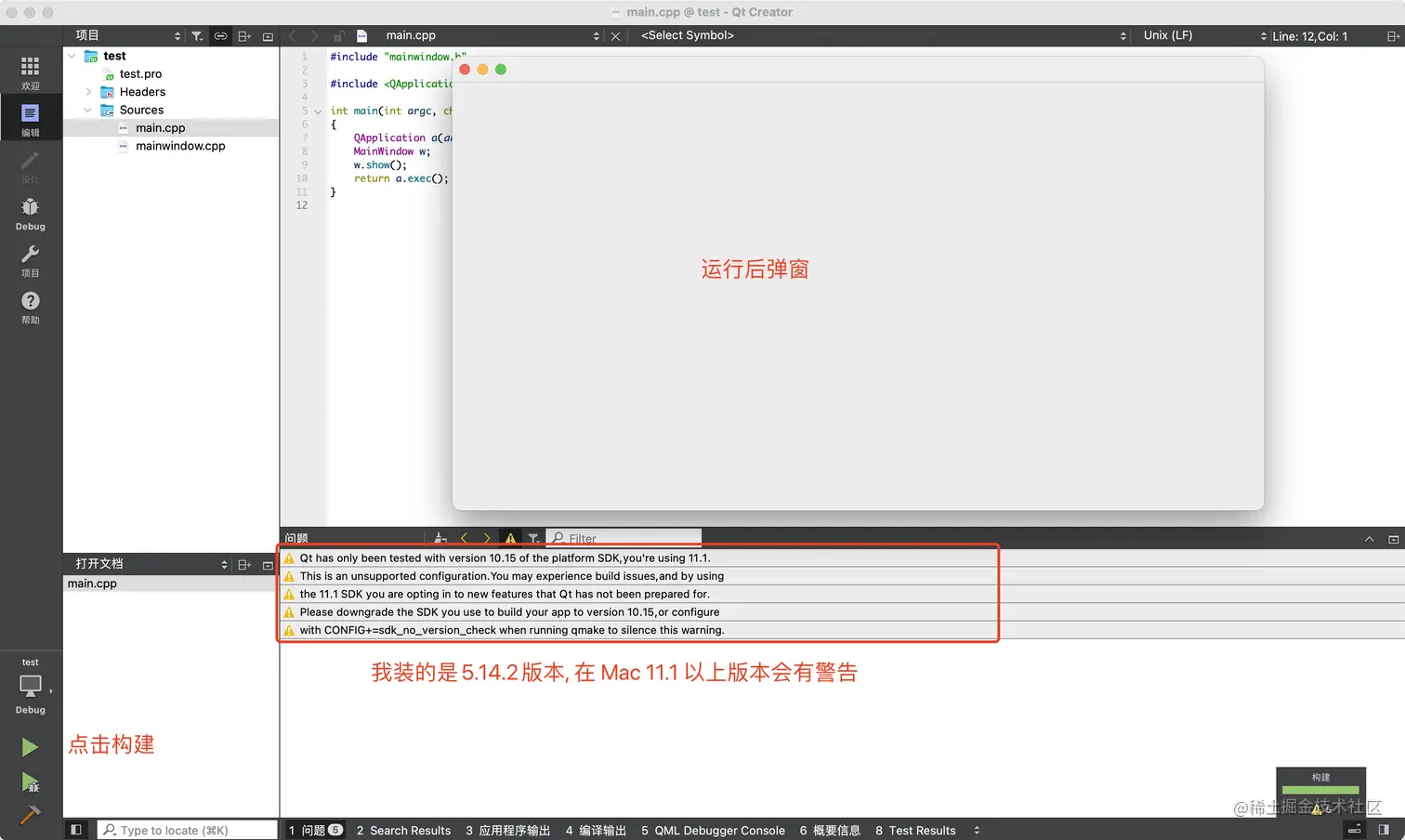The image size is (1405, 840).
Task: Select the 'with CONFIG+=sdk_no_version_check' warning
Action: click(842, 630)
